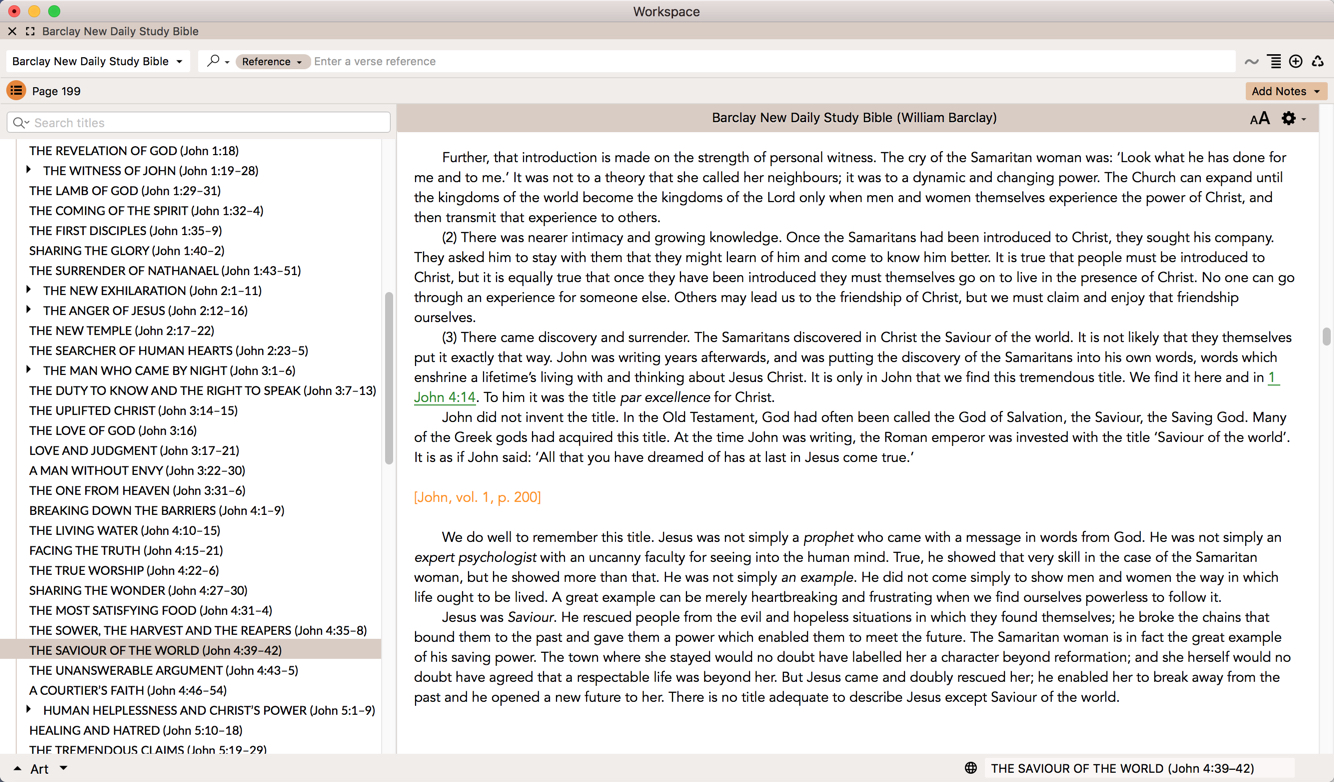Screen dimensions: 1334x782
Task: Click the recycle arrows icon
Action: [x=1318, y=62]
